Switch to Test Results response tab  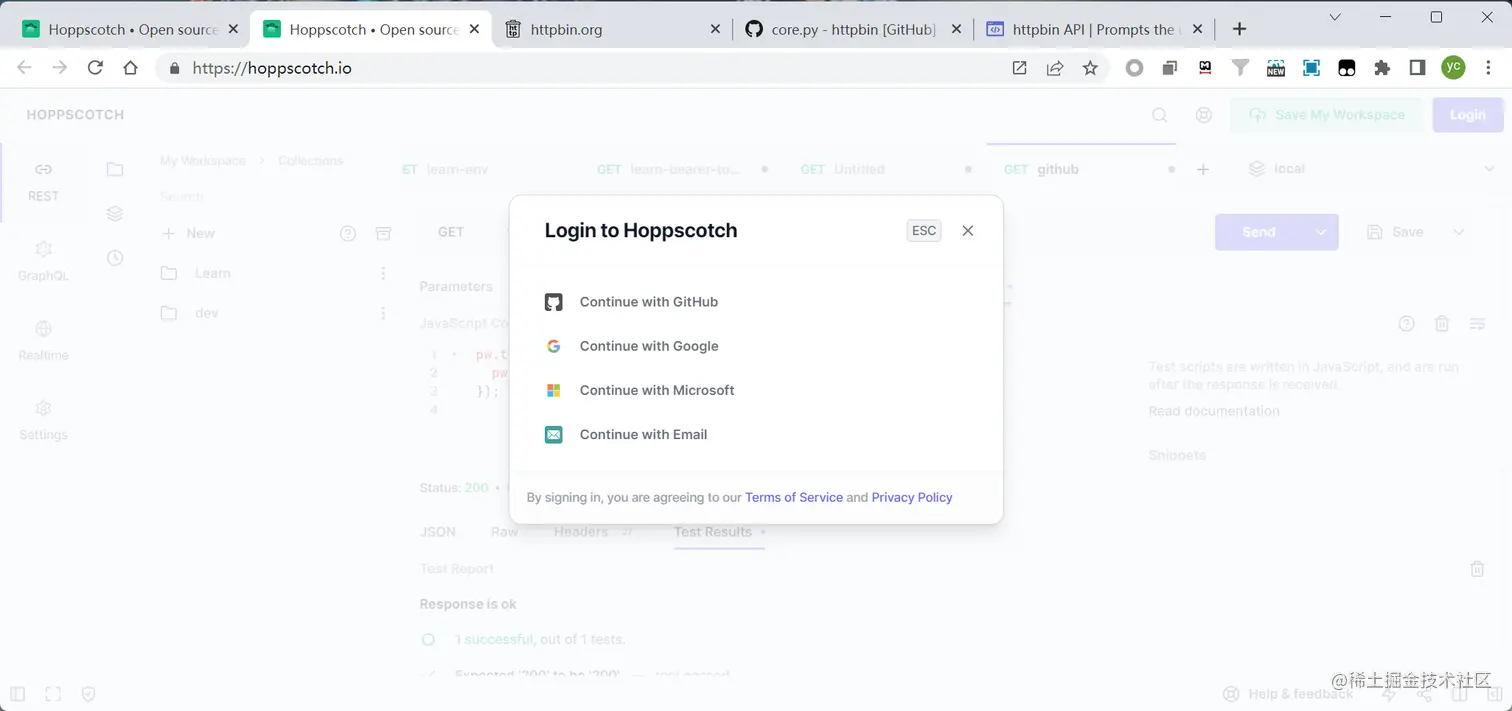point(719,532)
